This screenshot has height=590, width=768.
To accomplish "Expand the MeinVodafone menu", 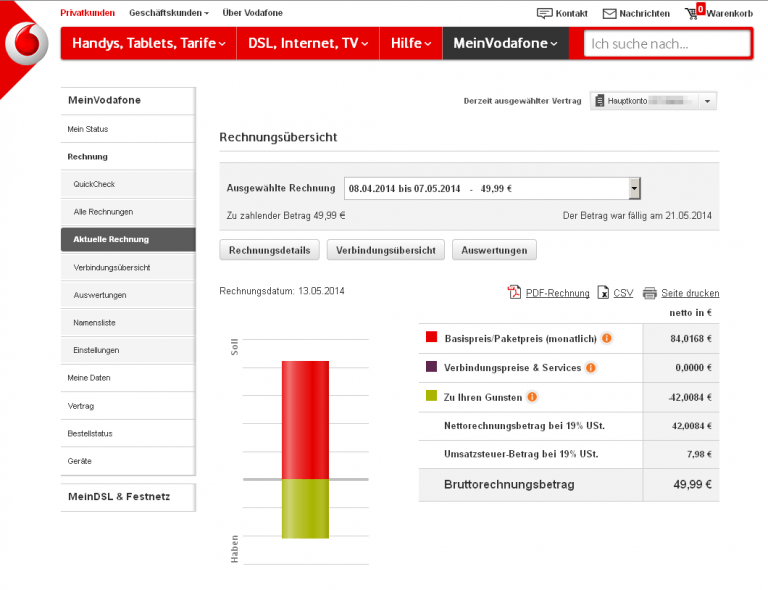I will 505,43.
